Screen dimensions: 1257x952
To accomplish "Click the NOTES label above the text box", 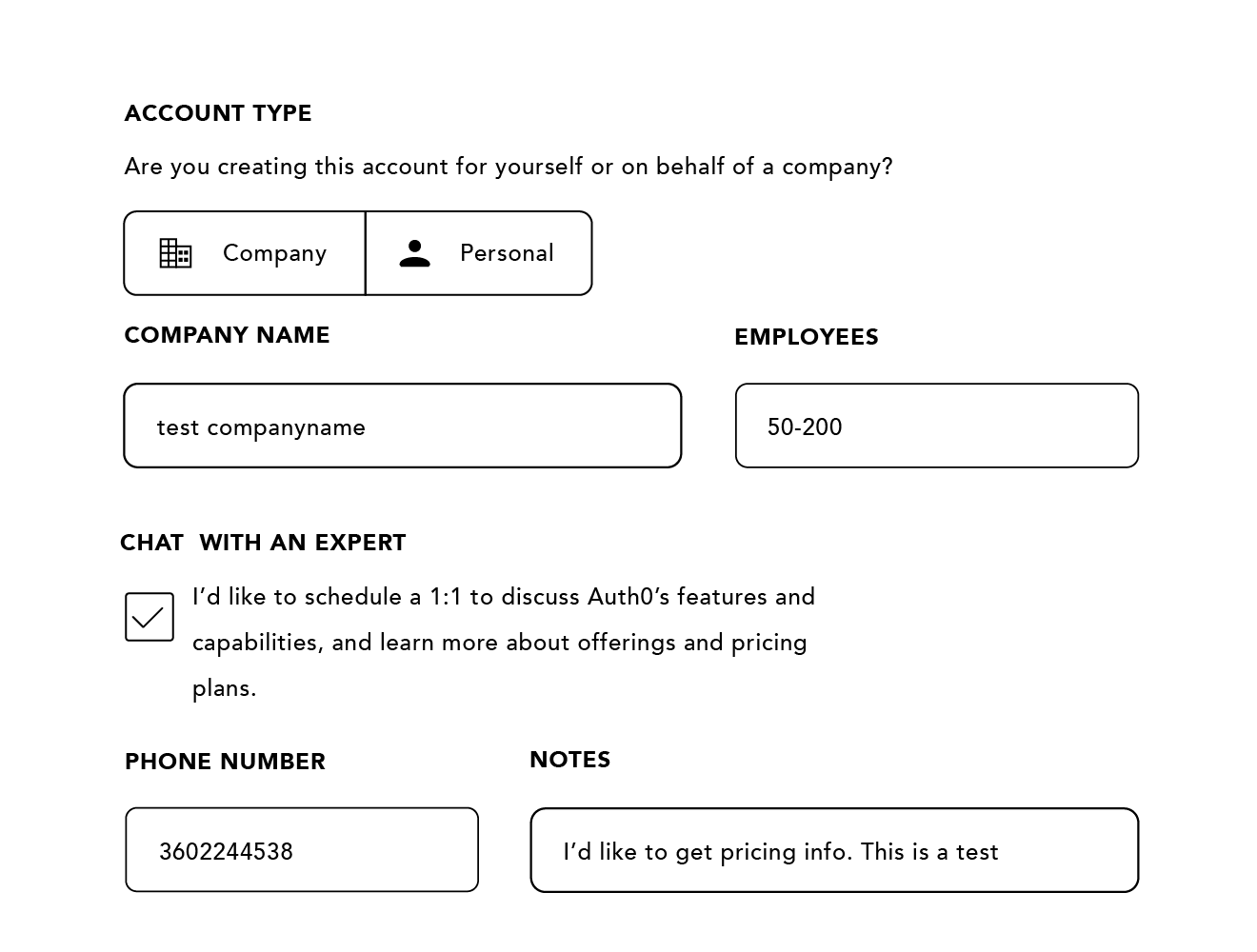I will [x=569, y=759].
